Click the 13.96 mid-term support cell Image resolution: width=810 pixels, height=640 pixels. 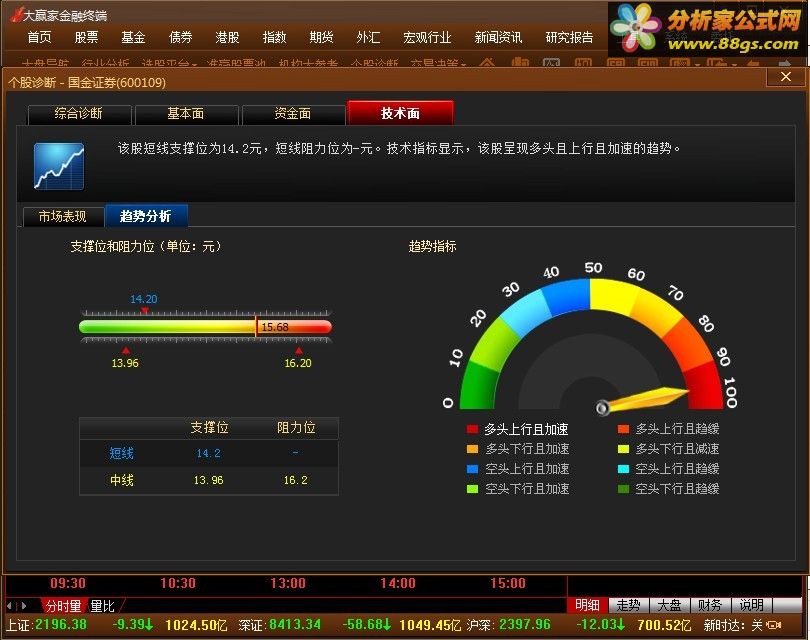coord(209,480)
